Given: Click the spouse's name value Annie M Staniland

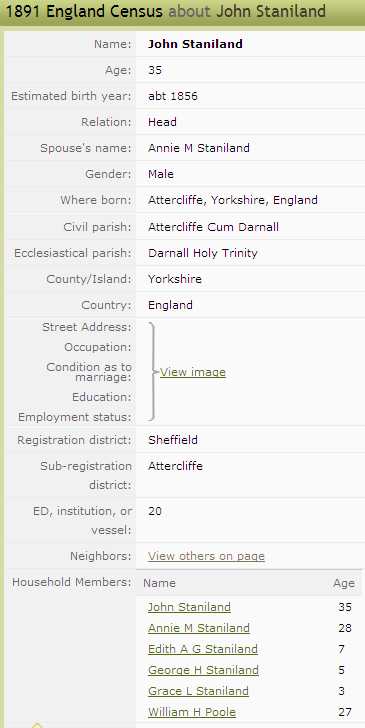Looking at the screenshot, I should point(199,148).
